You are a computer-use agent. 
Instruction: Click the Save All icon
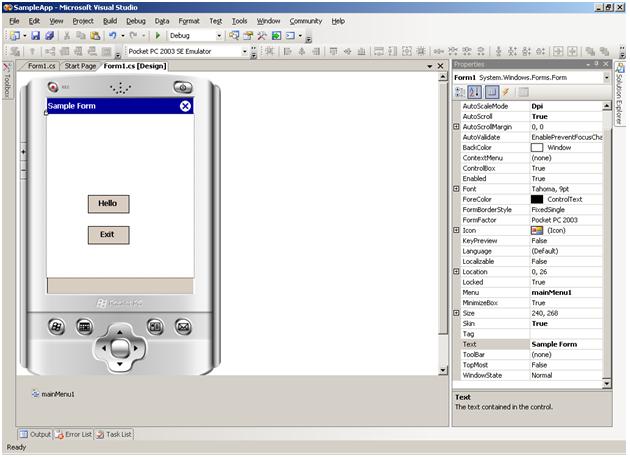pos(49,36)
